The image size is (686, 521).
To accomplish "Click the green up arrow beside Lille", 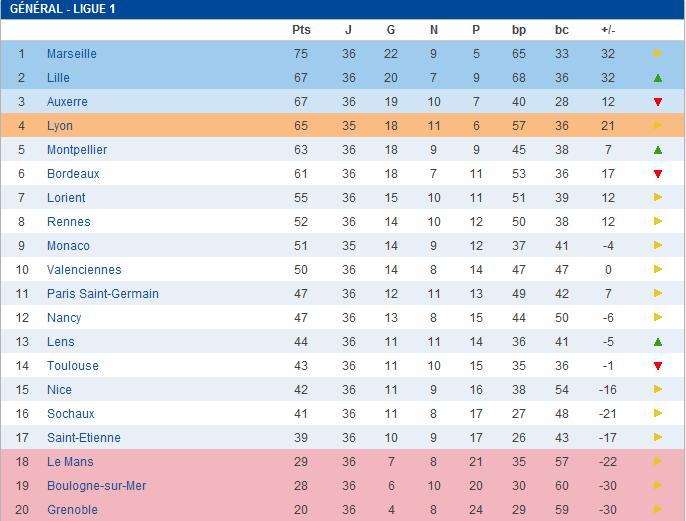I will [657, 78].
